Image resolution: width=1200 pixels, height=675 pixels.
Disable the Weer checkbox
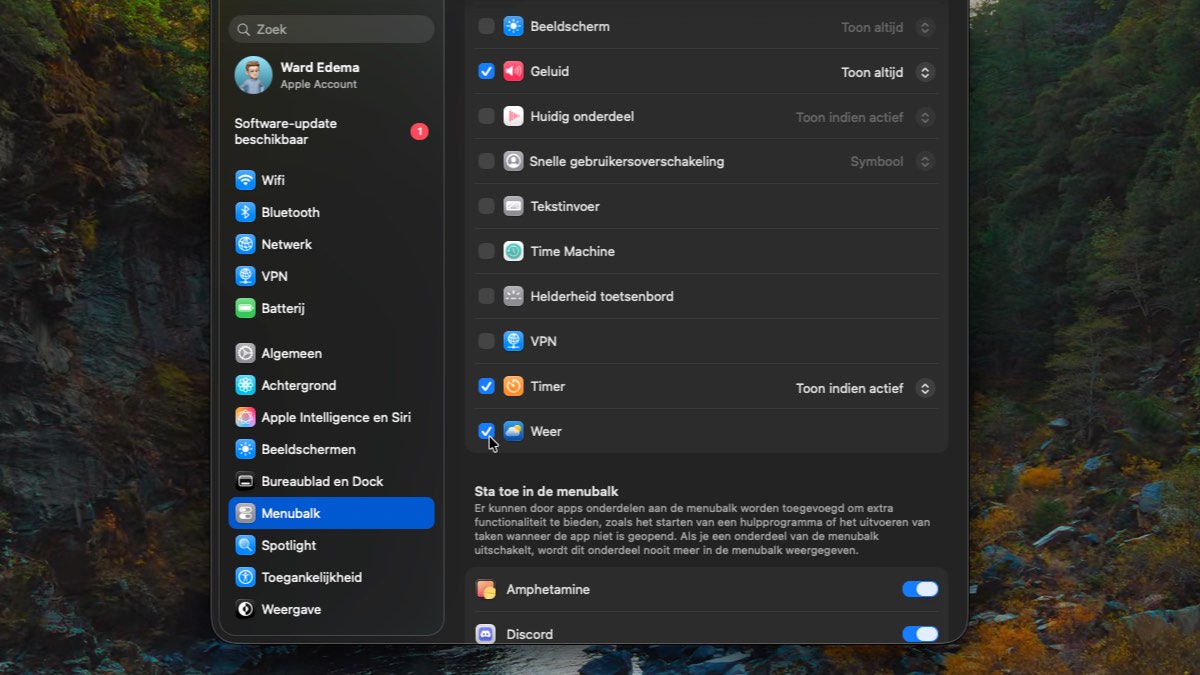click(x=486, y=431)
